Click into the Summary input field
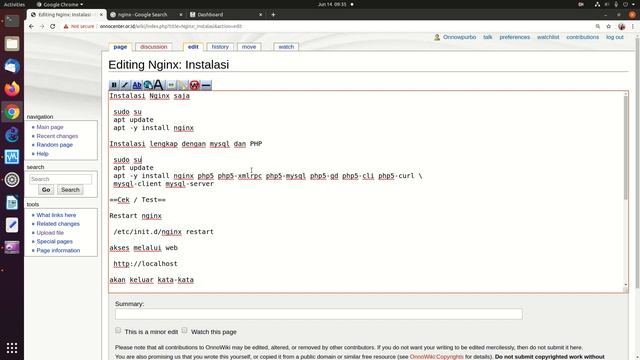 coord(318,314)
